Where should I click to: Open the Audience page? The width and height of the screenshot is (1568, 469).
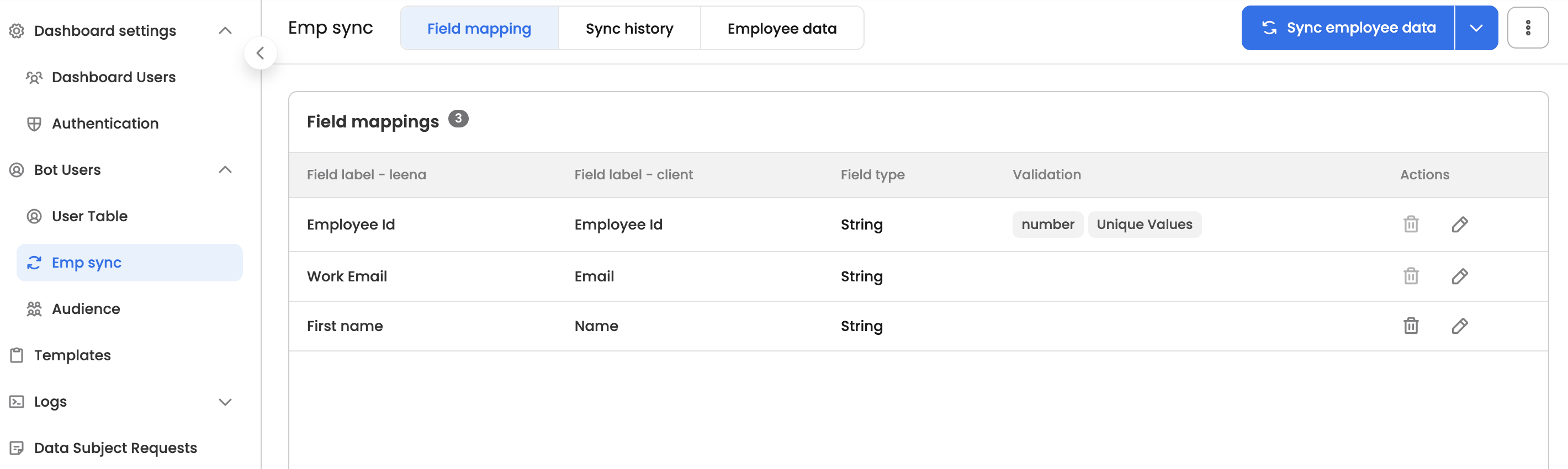pos(86,309)
